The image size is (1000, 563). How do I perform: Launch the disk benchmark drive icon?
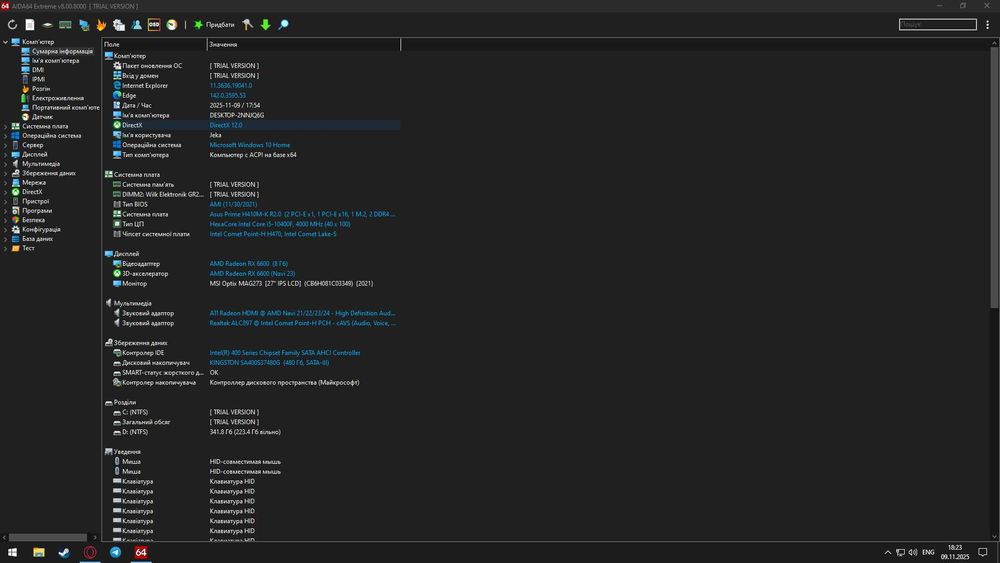coord(47,25)
